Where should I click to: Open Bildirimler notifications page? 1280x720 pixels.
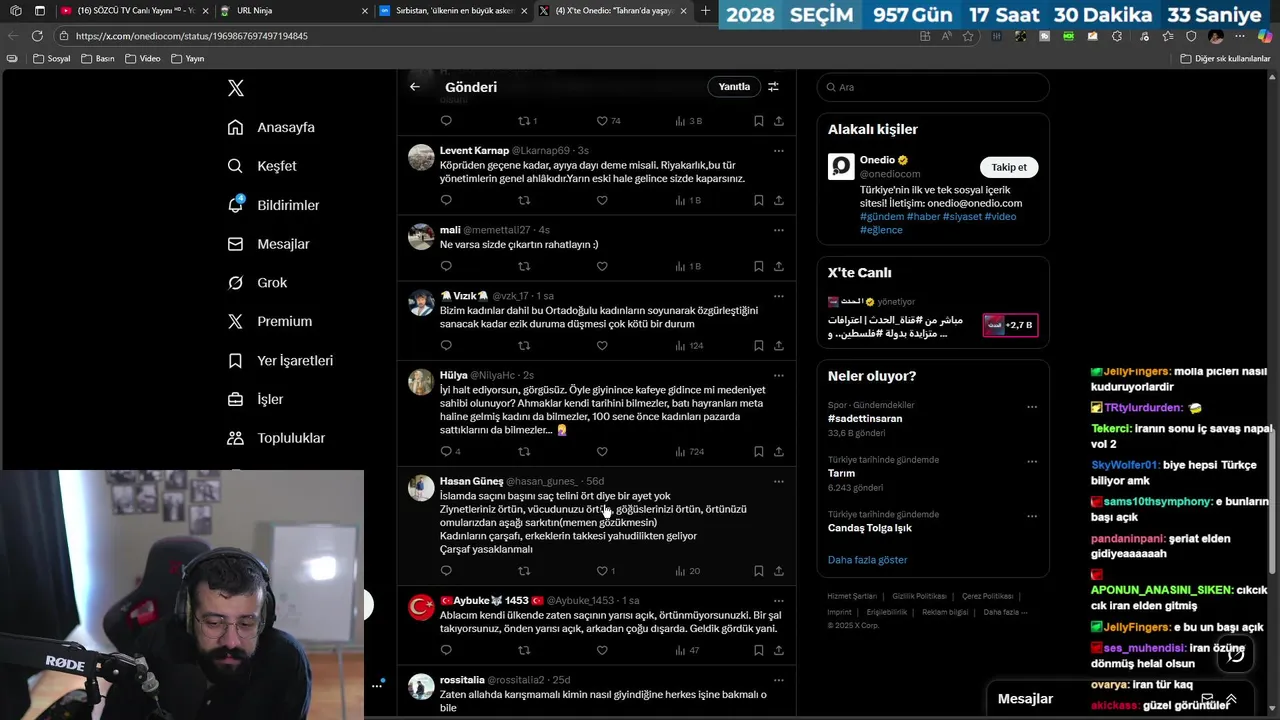pos(273,205)
